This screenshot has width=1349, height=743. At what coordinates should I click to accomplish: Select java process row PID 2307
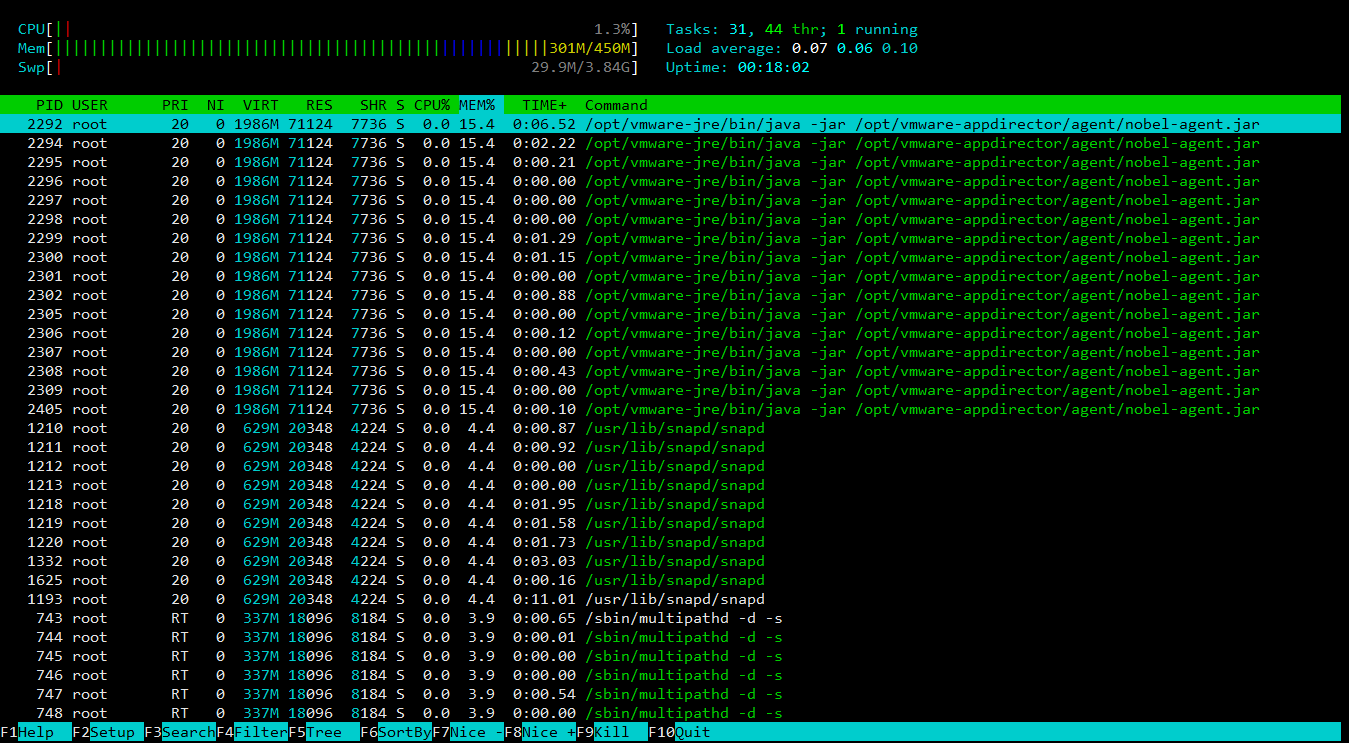click(x=670, y=352)
